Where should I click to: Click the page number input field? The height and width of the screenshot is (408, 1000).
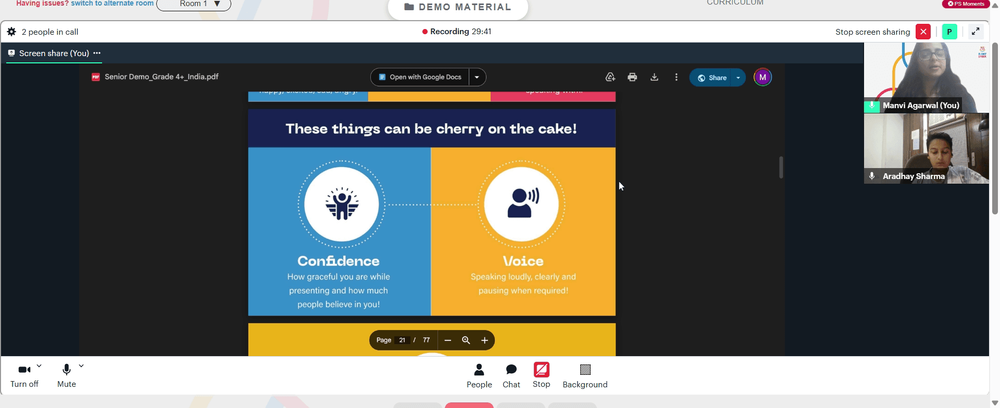point(402,340)
